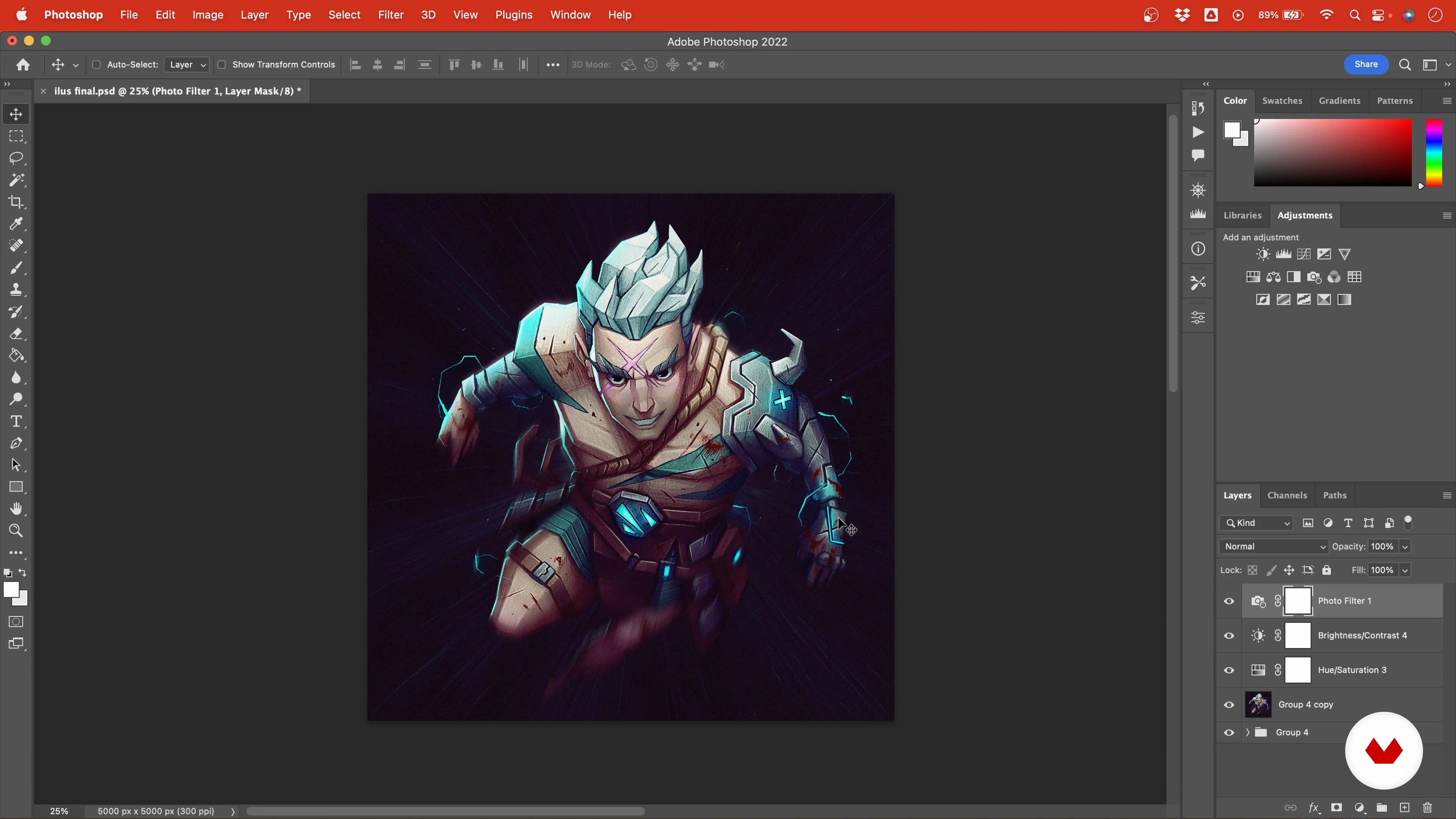Screen dimensions: 1456x819
Task: Hide the Brightness/Contrast 4 layer
Action: click(1229, 636)
